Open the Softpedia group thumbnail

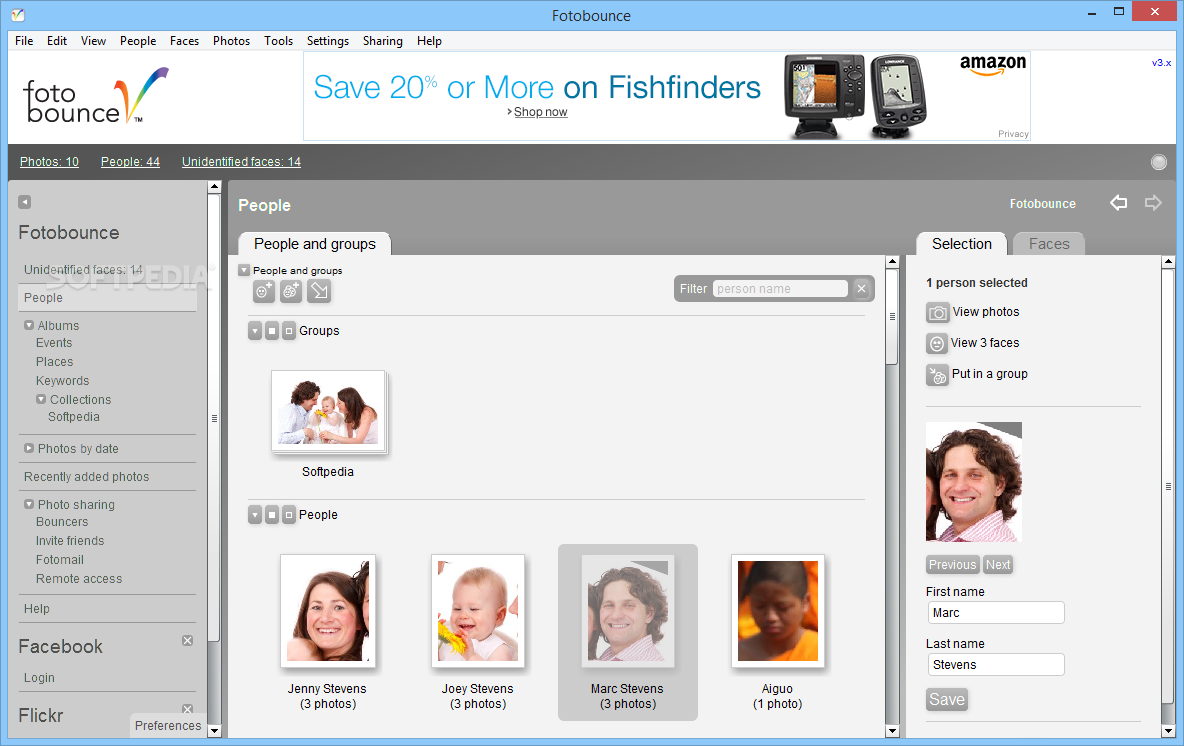pos(328,412)
